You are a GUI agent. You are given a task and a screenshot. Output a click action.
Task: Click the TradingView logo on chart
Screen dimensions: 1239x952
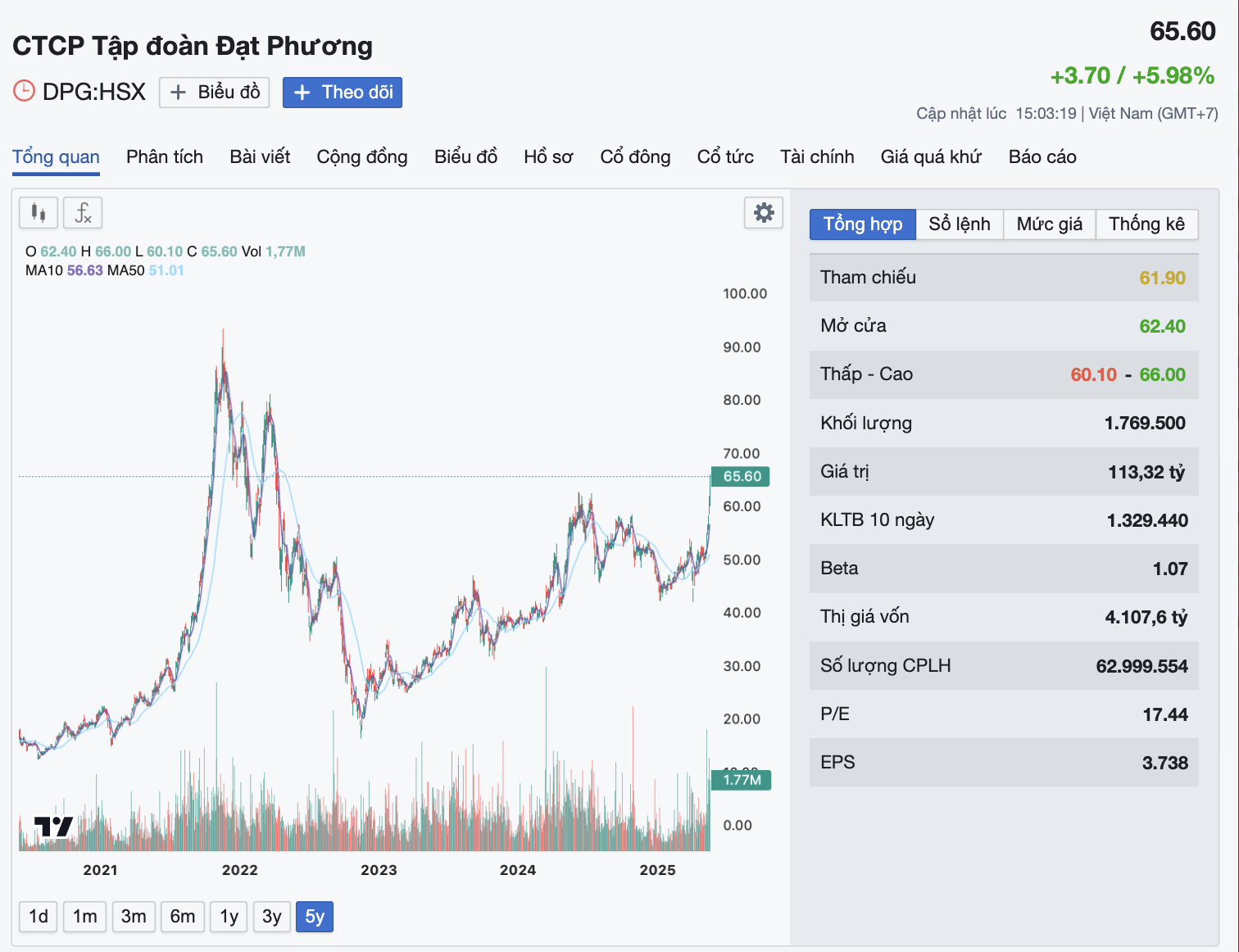click(54, 827)
